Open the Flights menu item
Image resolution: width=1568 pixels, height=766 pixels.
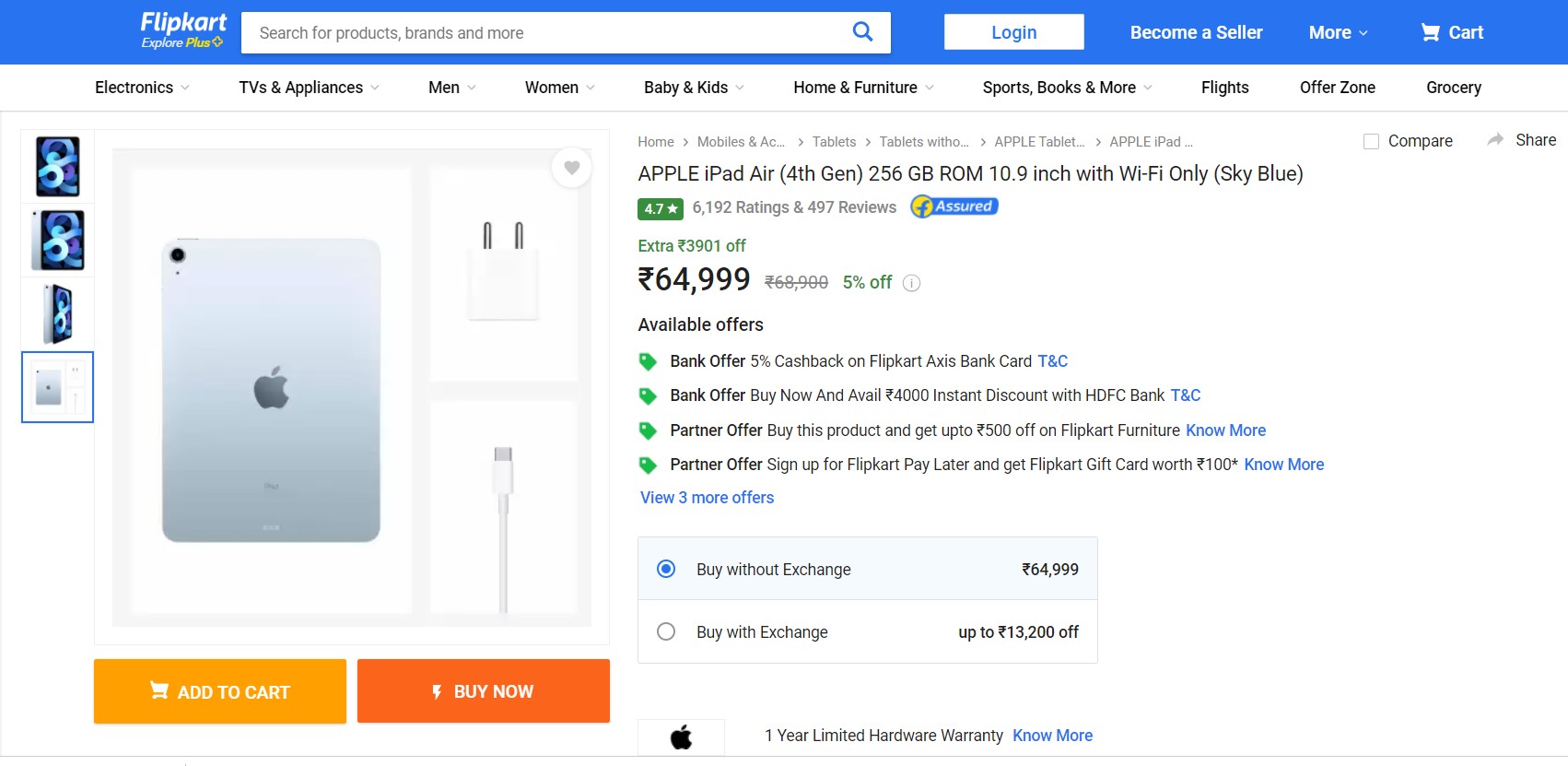[x=1224, y=88]
